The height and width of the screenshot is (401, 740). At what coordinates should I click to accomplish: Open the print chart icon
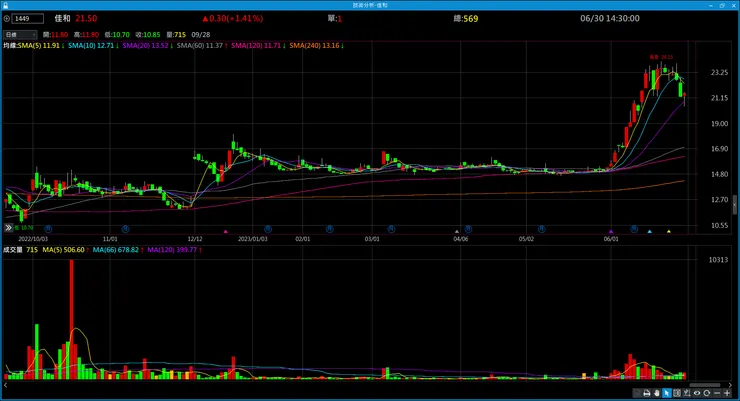click(647, 393)
